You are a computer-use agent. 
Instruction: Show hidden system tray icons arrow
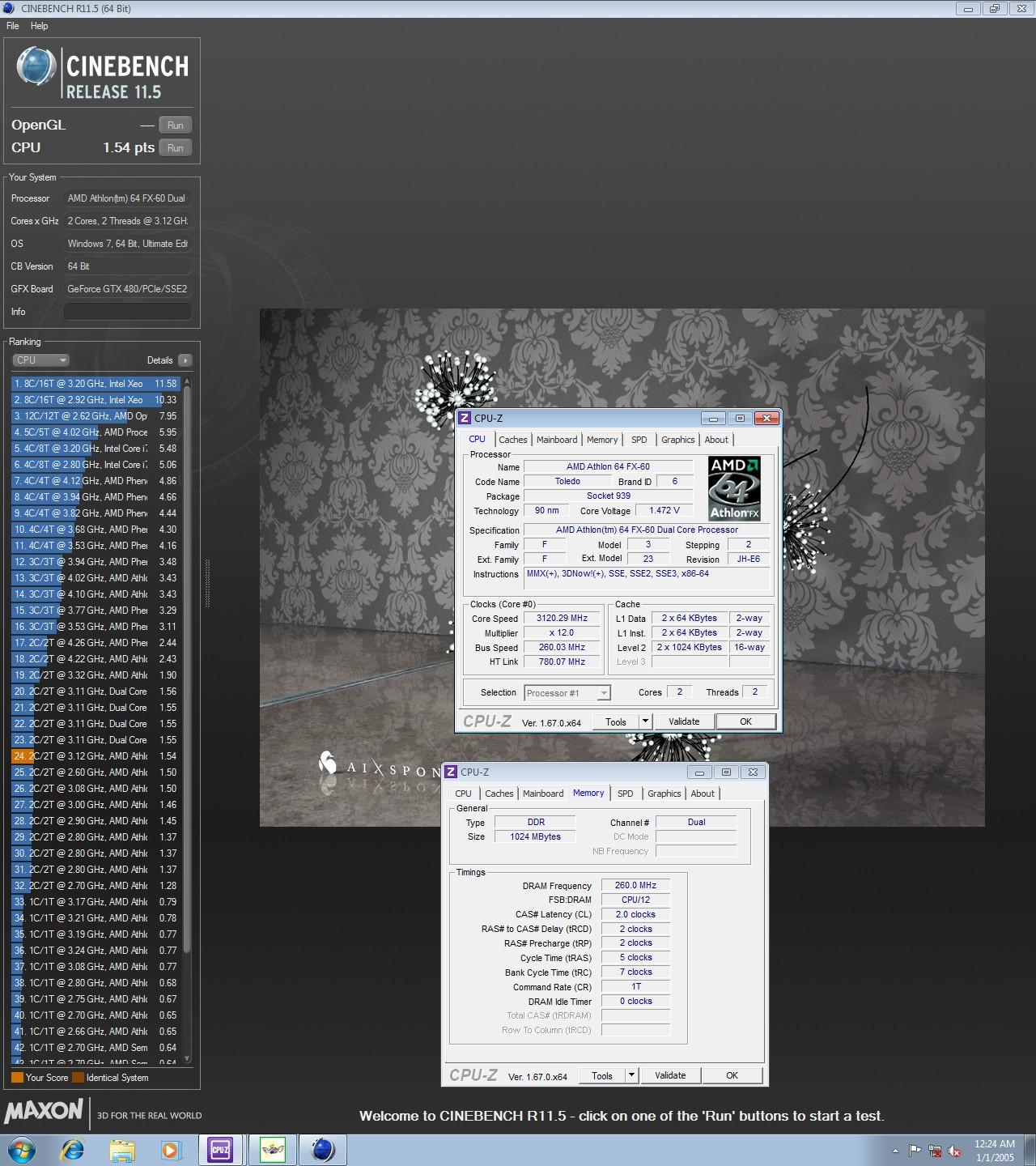(x=895, y=1151)
